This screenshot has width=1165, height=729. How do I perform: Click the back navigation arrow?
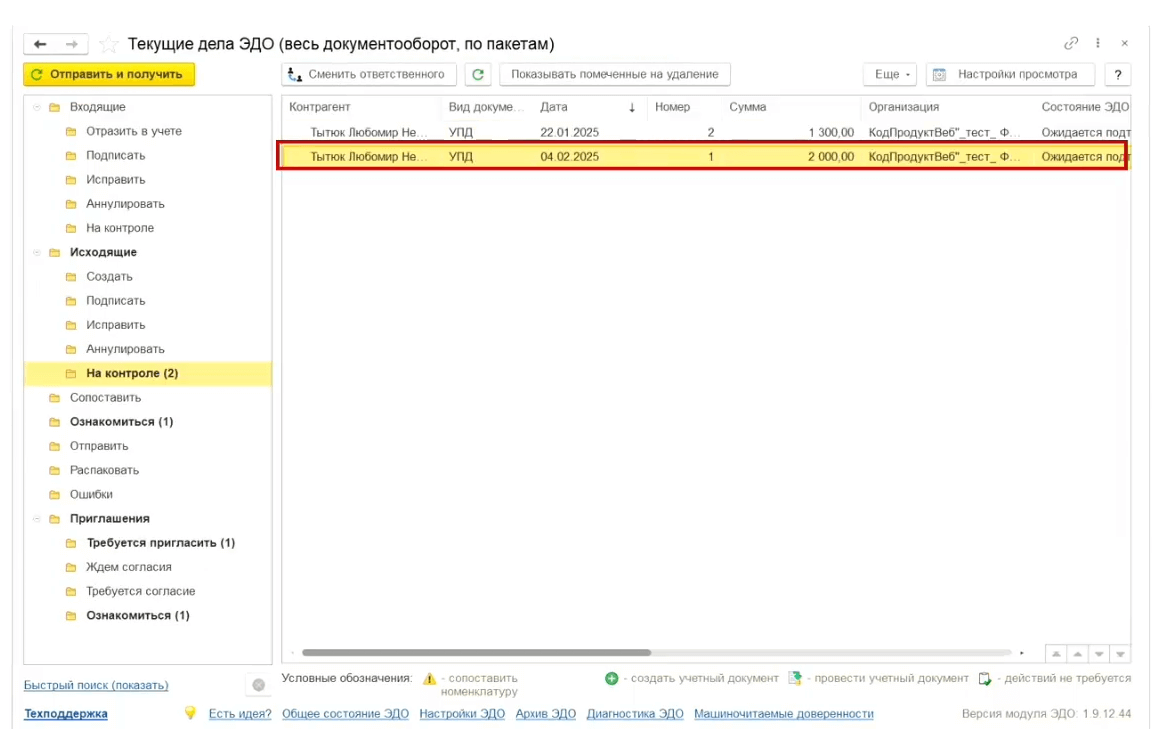click(41, 45)
